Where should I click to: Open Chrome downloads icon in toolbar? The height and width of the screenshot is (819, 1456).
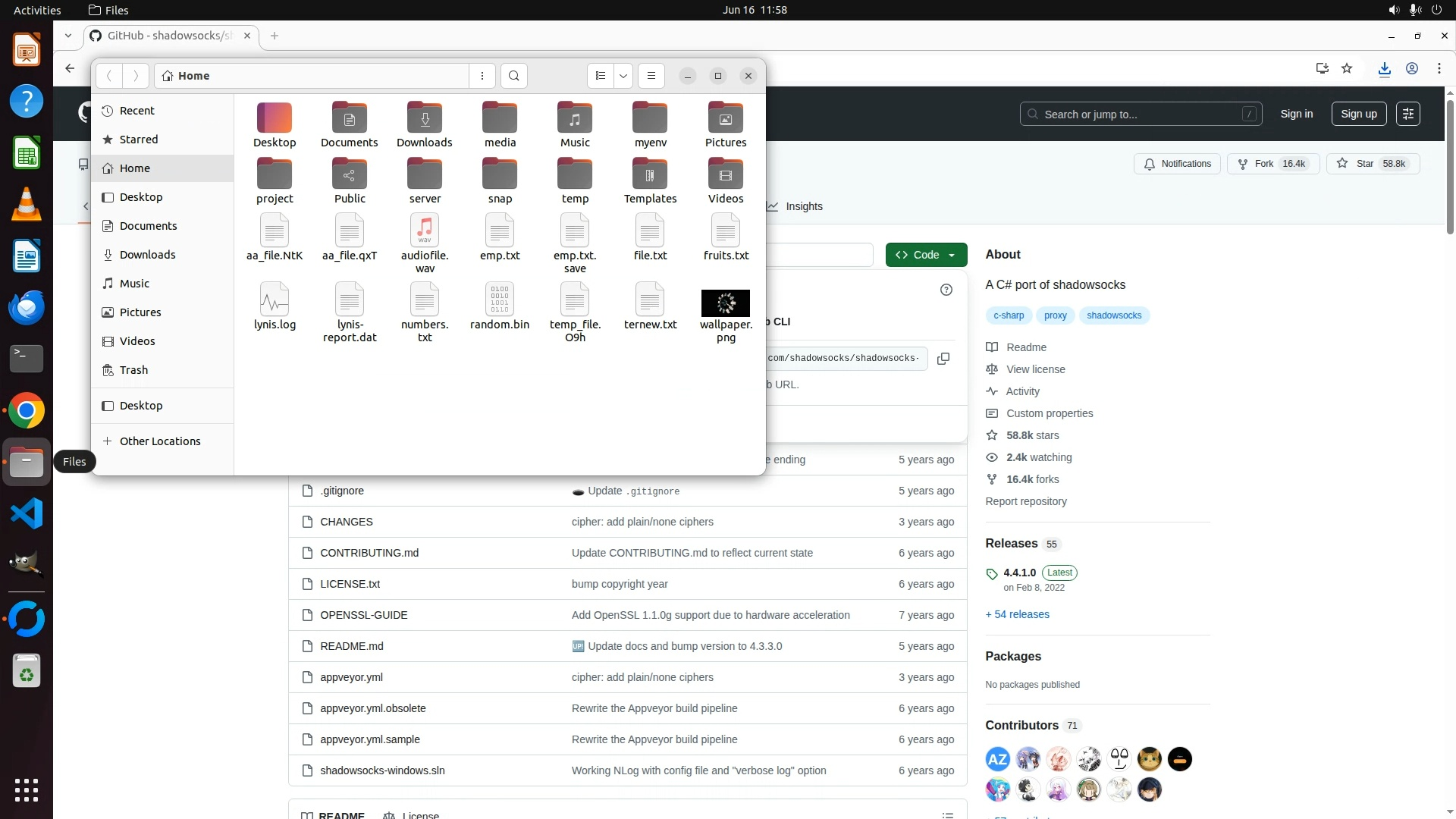click(x=1384, y=68)
